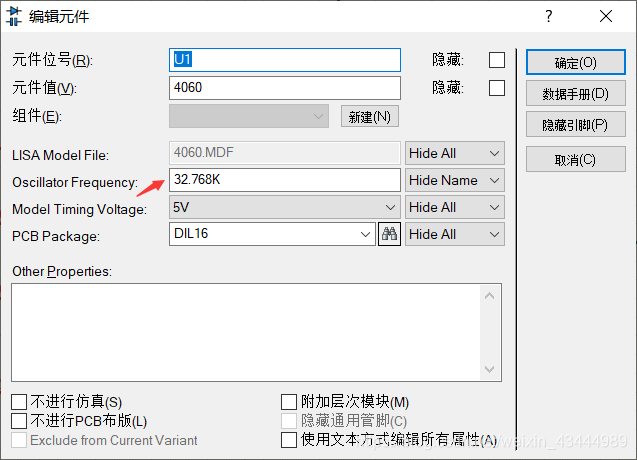Click inside Other Properties text area
This screenshot has width=637, height=460.
(x=245, y=332)
